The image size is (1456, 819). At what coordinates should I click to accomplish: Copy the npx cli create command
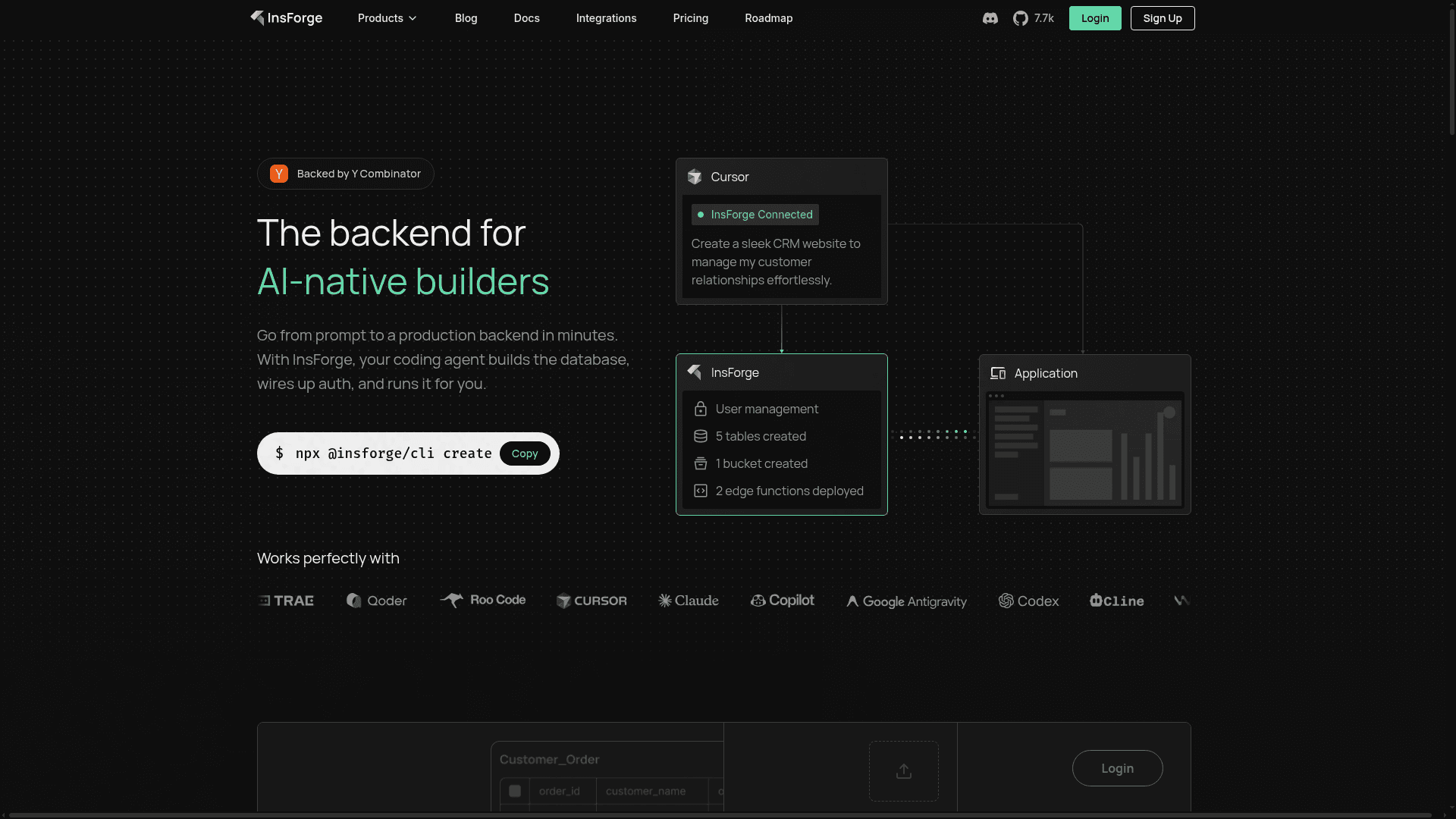525,453
